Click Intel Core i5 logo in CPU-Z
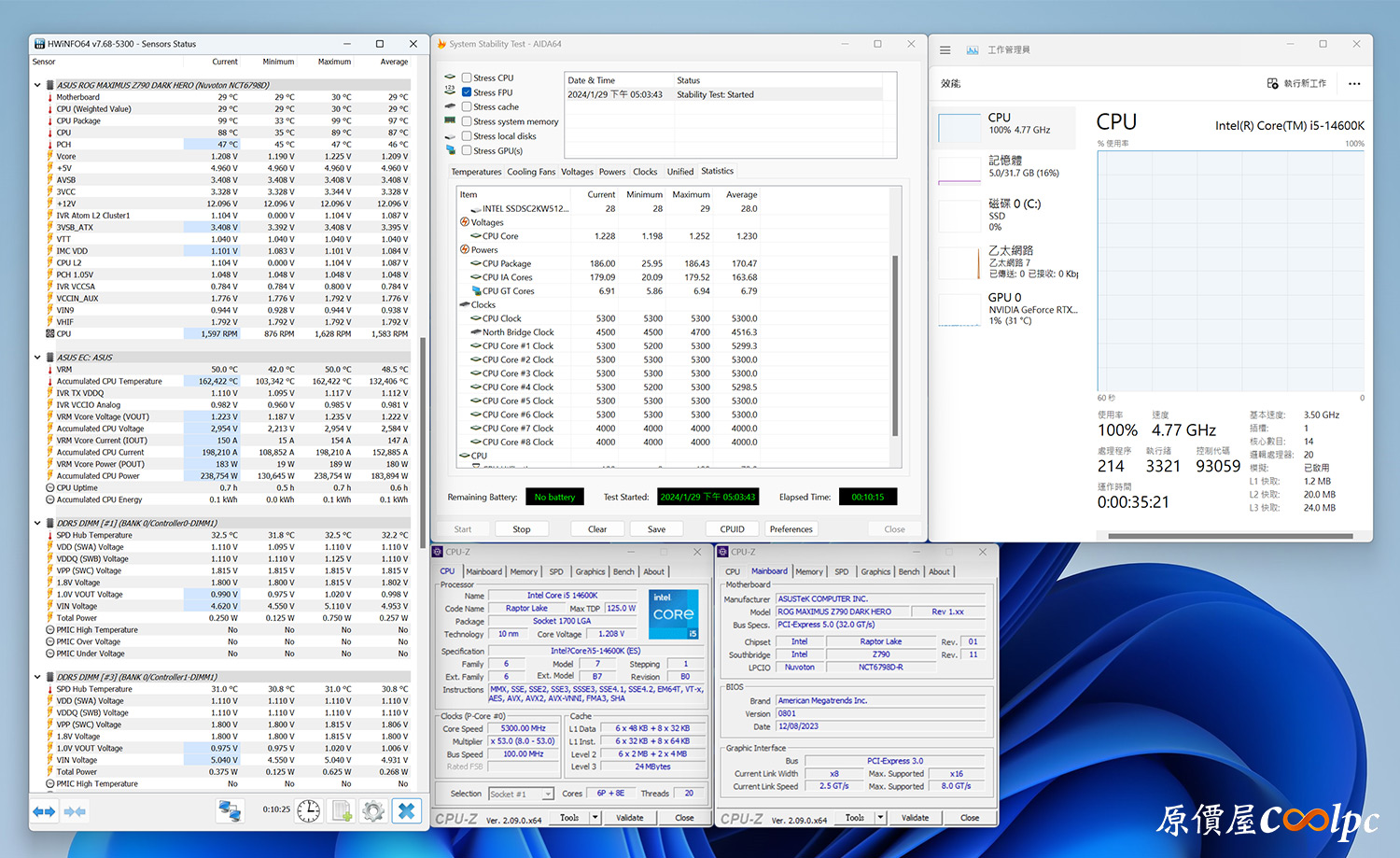This screenshot has width=1400, height=858. (x=674, y=613)
